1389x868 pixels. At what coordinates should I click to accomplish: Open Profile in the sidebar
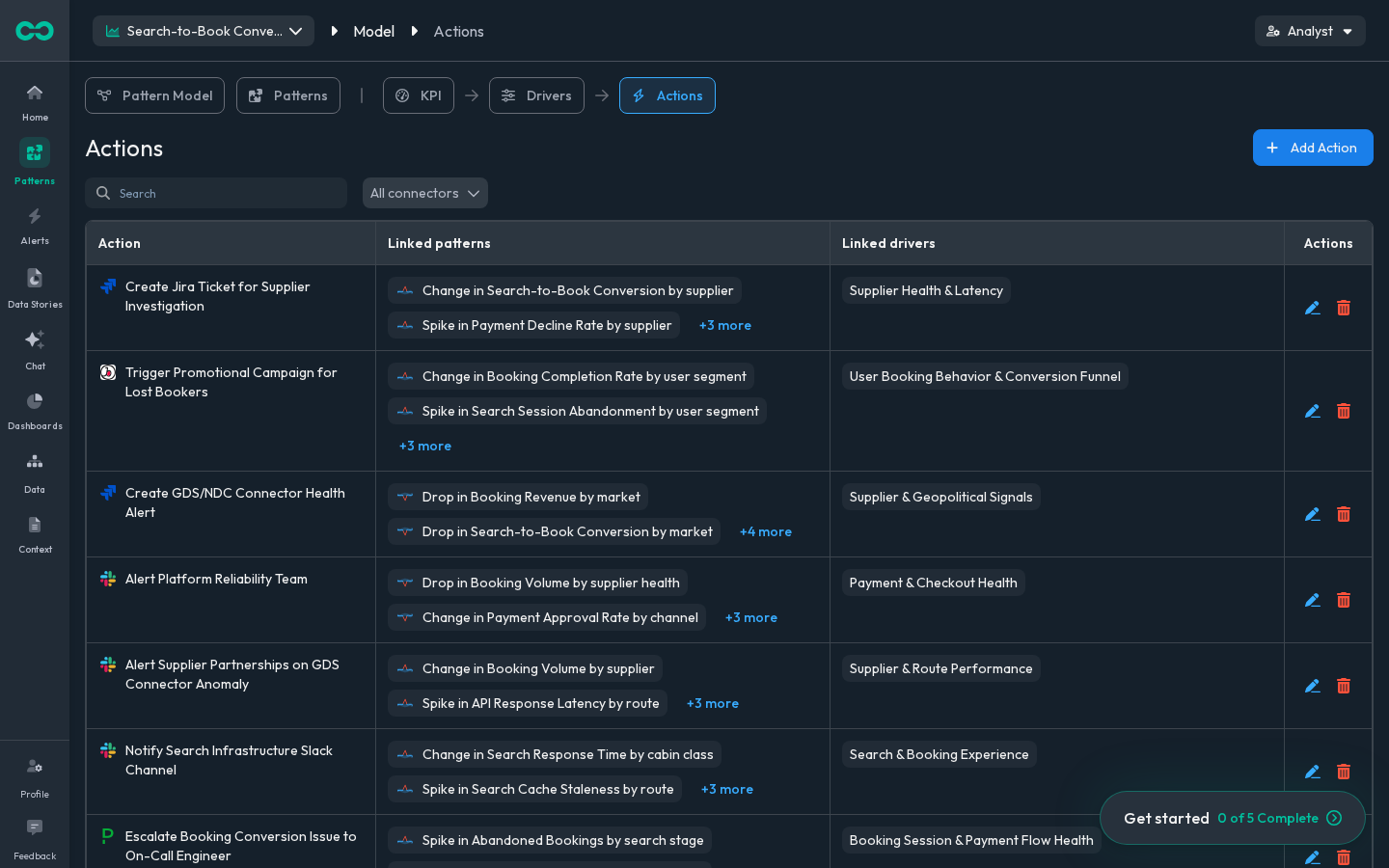pos(35,777)
